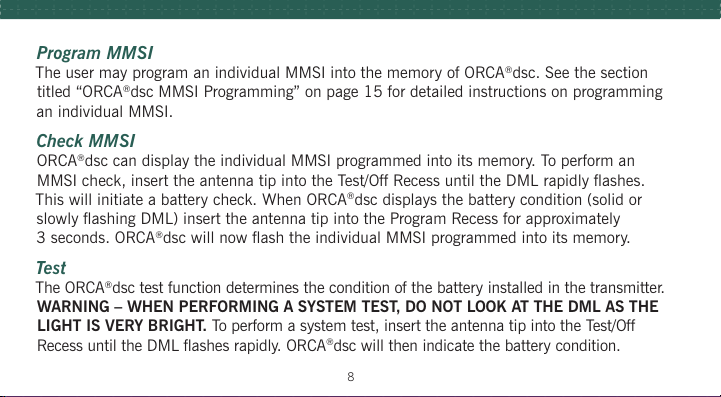Image resolution: width=721 pixels, height=397 pixels.
Task: Click the dark green header bar
Action: [x=360, y=9]
